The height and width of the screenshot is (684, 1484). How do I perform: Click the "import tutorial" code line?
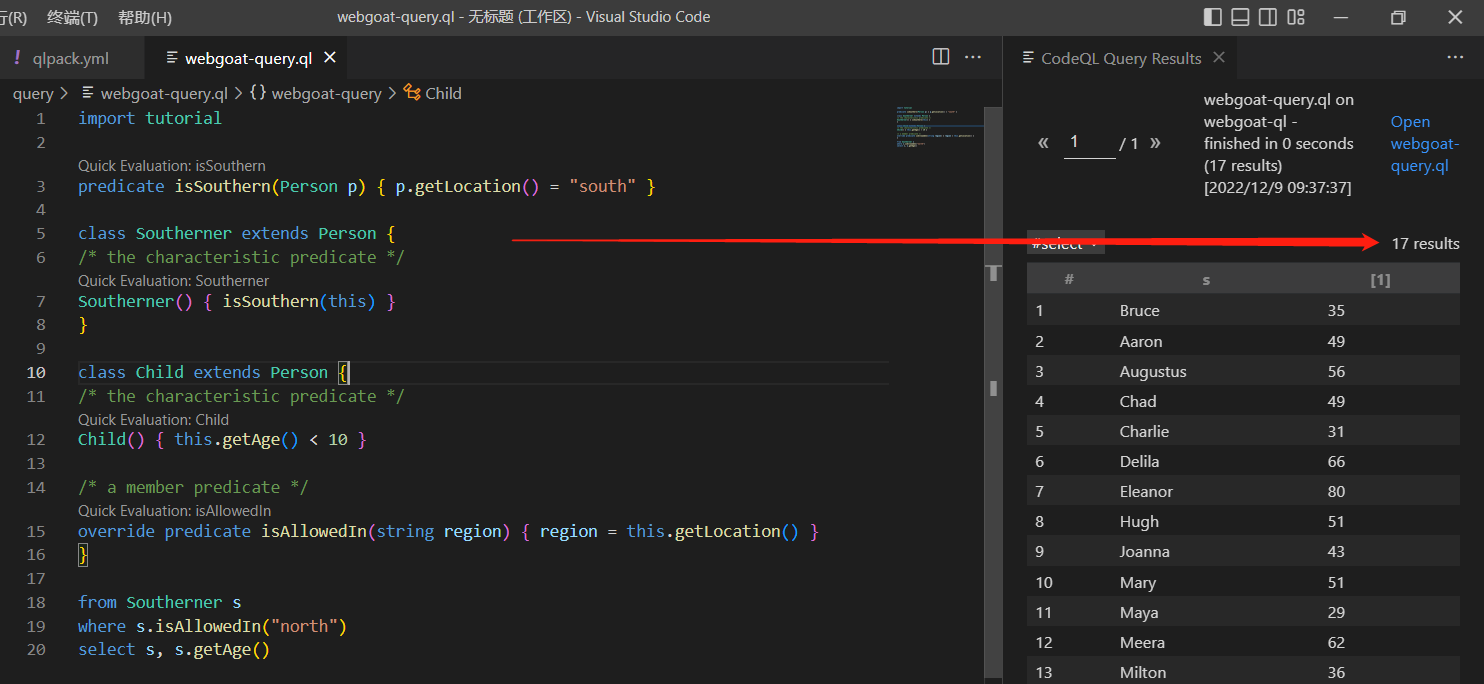[x=150, y=118]
